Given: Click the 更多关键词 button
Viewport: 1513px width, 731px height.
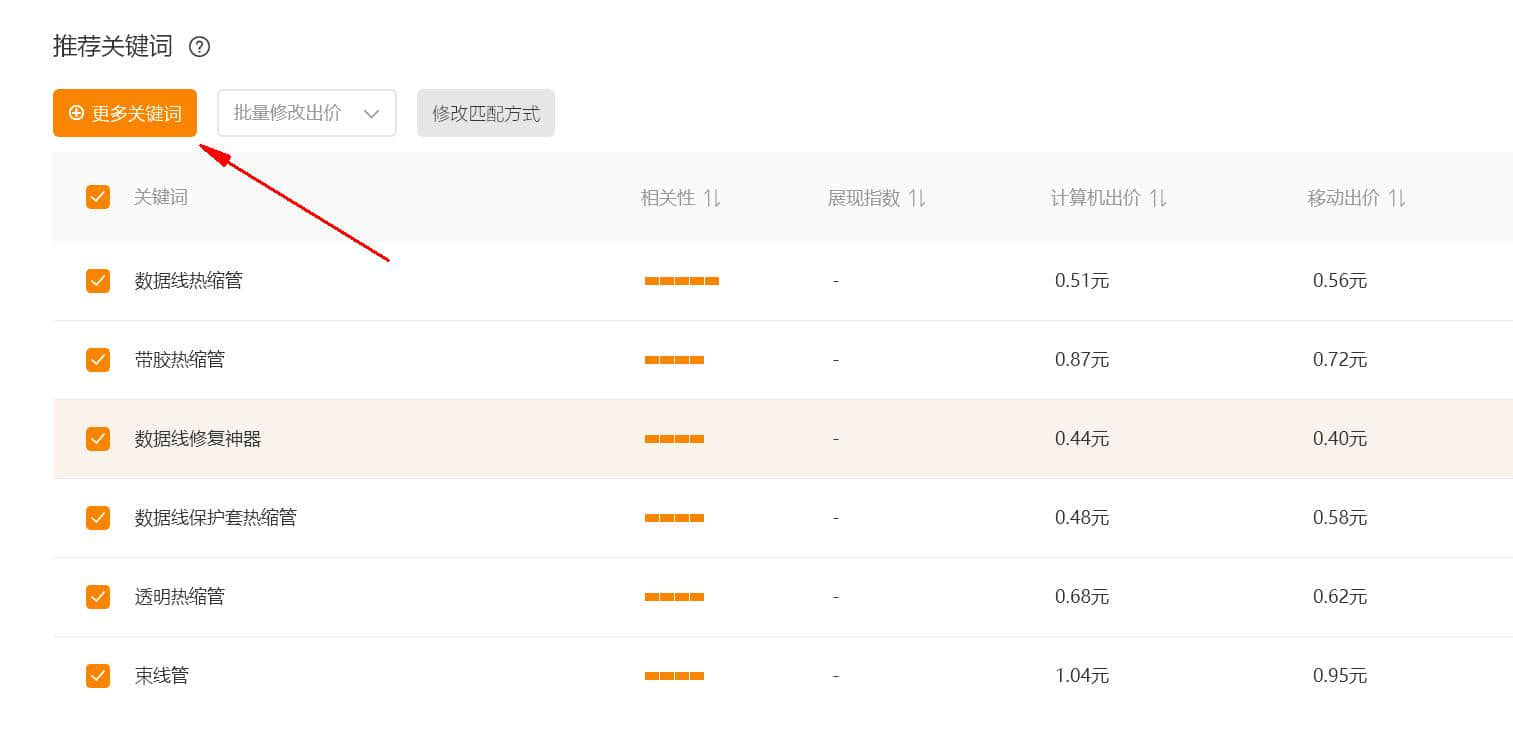Looking at the screenshot, I should pos(125,113).
